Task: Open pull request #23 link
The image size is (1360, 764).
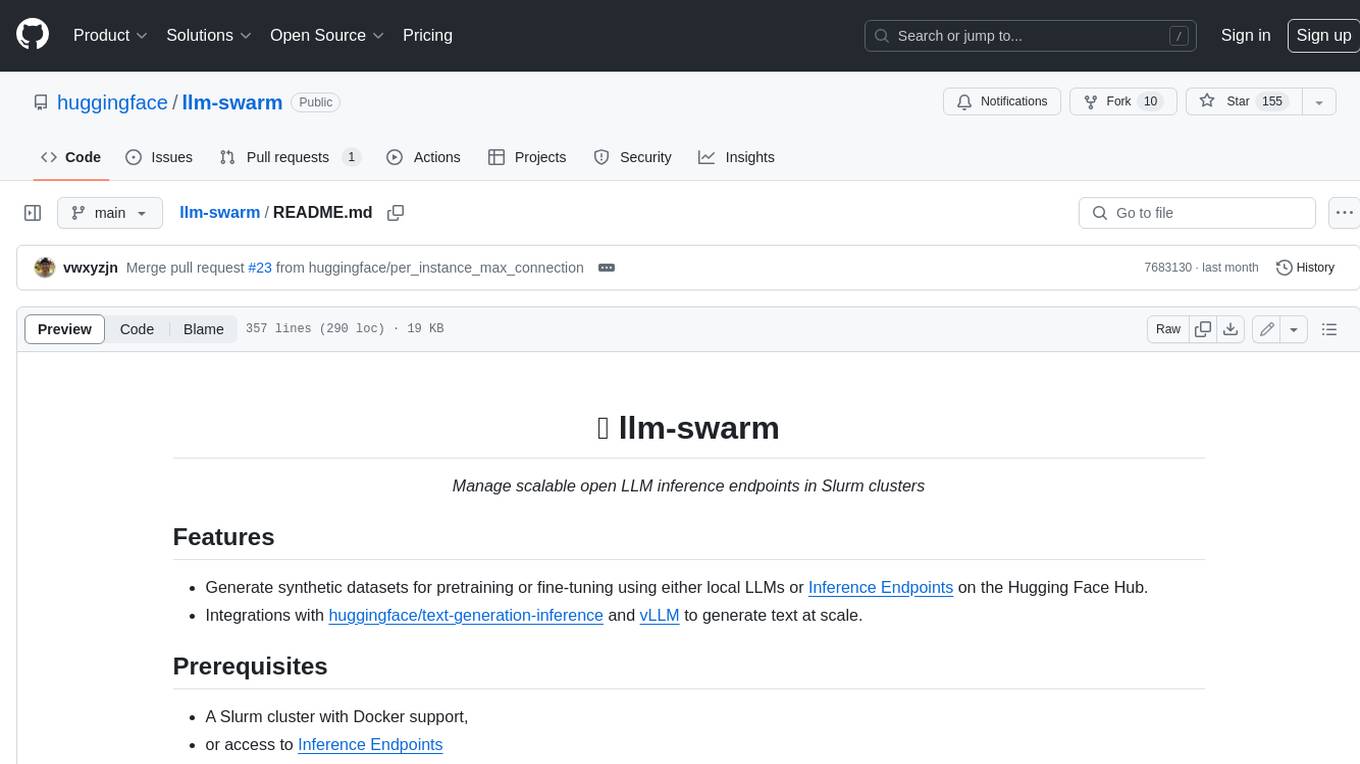Action: click(260, 268)
